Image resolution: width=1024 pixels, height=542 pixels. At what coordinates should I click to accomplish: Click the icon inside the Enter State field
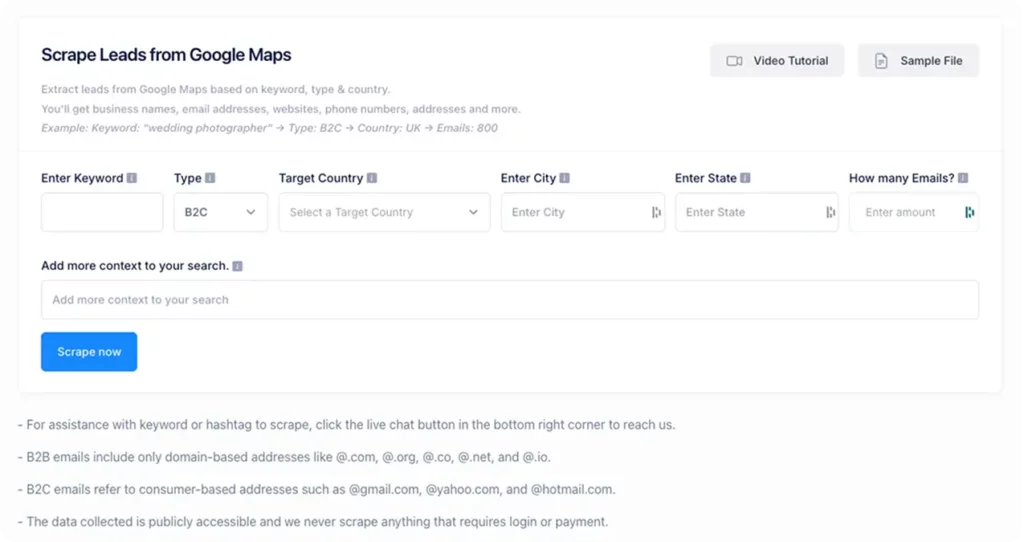click(830, 212)
